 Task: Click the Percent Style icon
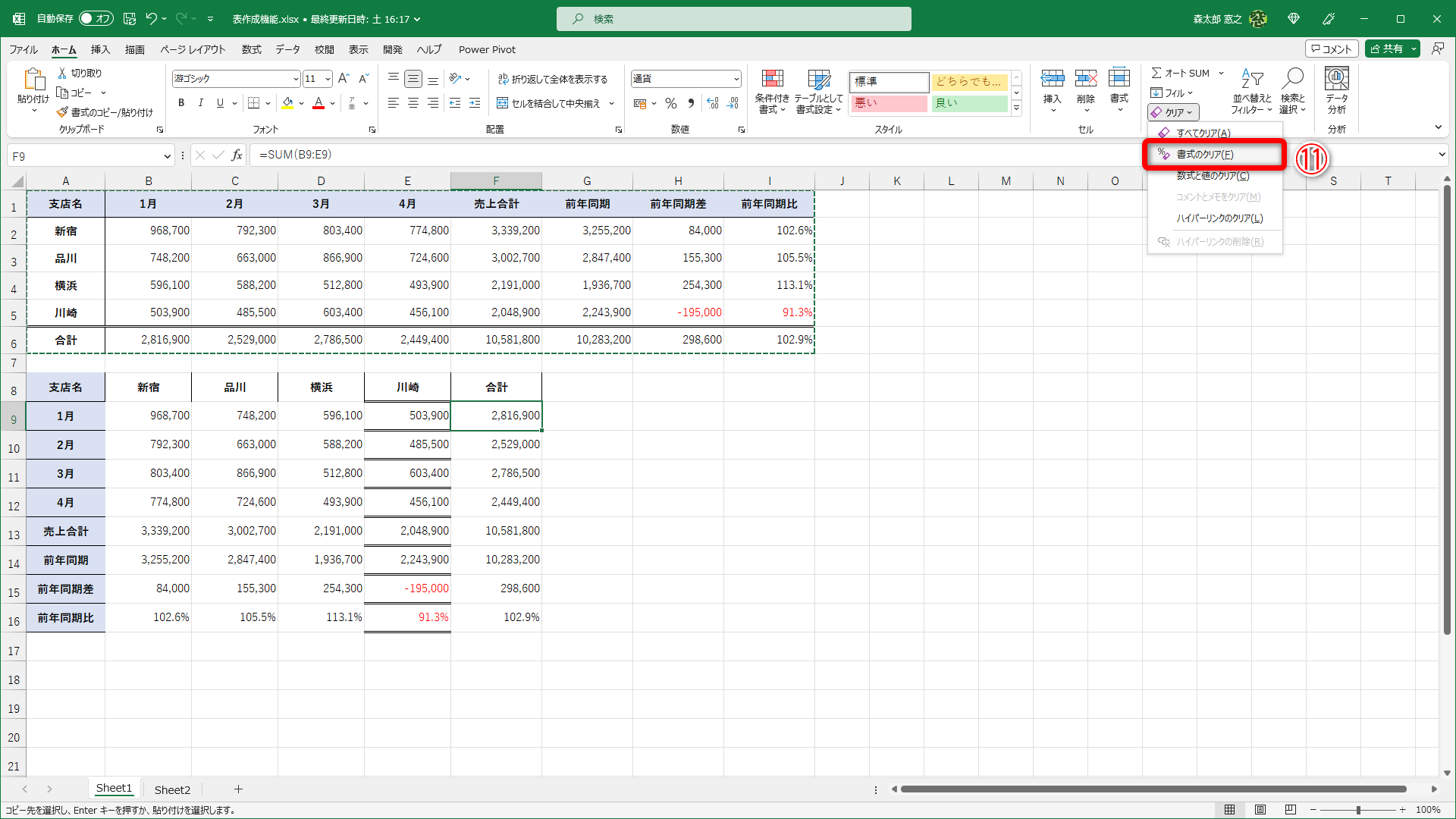click(670, 103)
